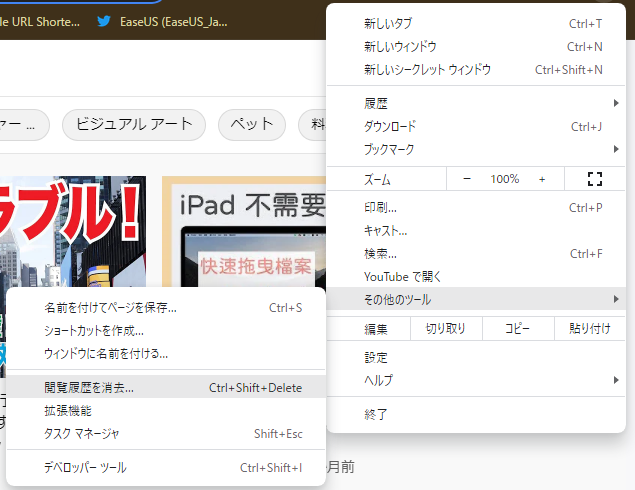The width and height of the screenshot is (635, 490).
Task: Click the zoom in plus button
Action: pos(542,179)
